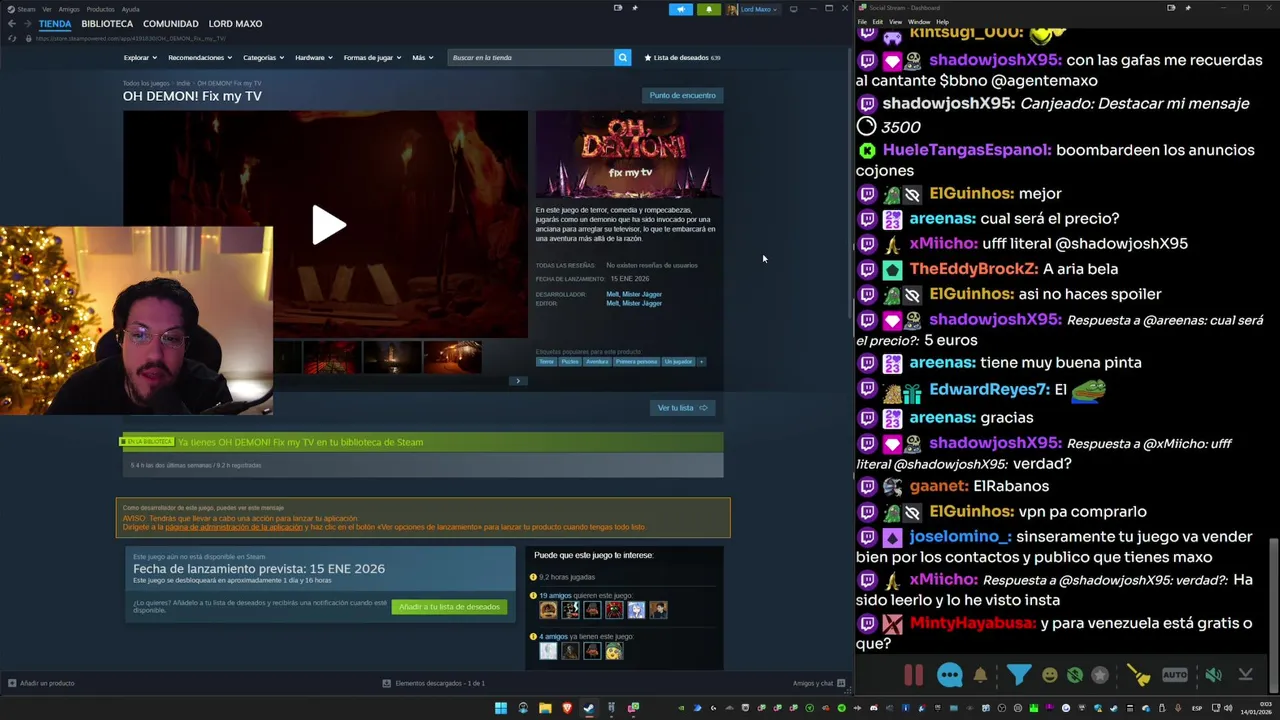
Task: Advance thumbnail strip with right arrow
Action: click(x=517, y=381)
